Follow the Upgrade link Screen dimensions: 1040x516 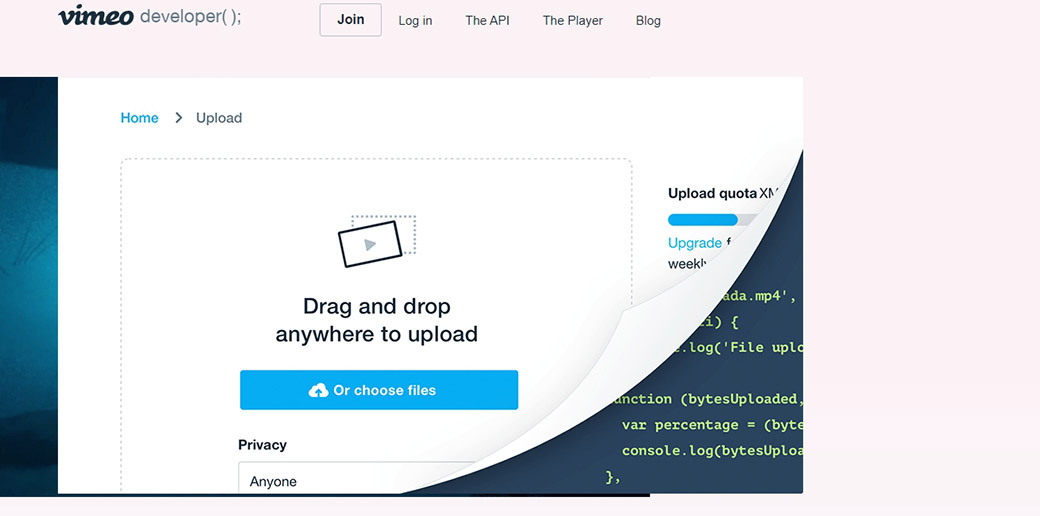coord(694,243)
